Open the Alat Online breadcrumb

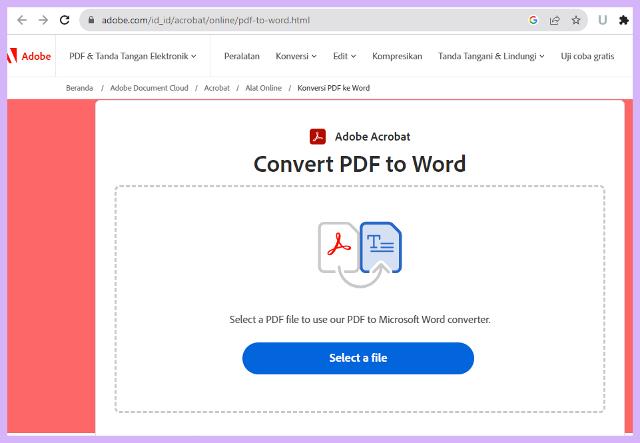click(x=263, y=88)
